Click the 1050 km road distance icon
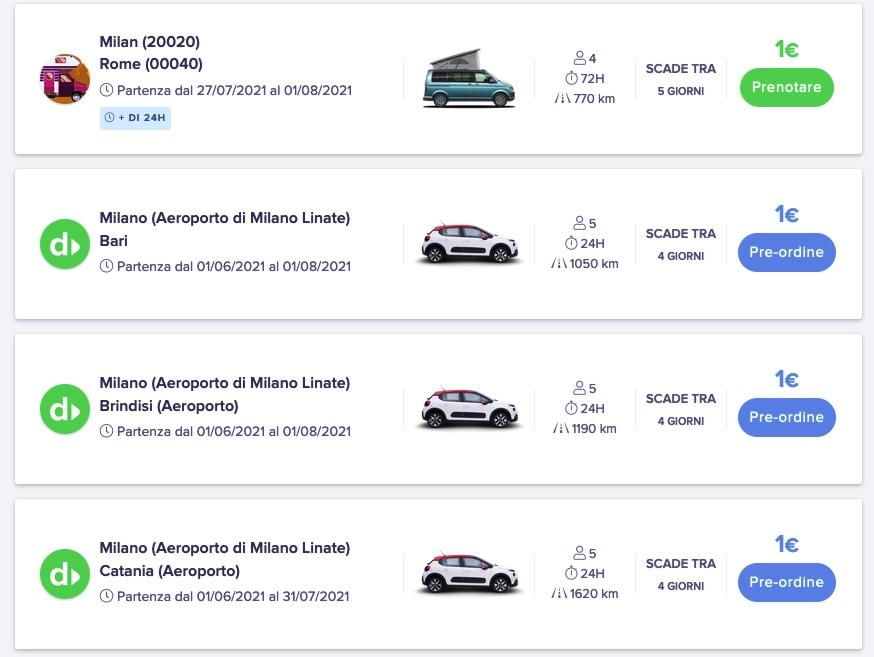Image resolution: width=874 pixels, height=657 pixels. pyautogui.click(x=559, y=264)
